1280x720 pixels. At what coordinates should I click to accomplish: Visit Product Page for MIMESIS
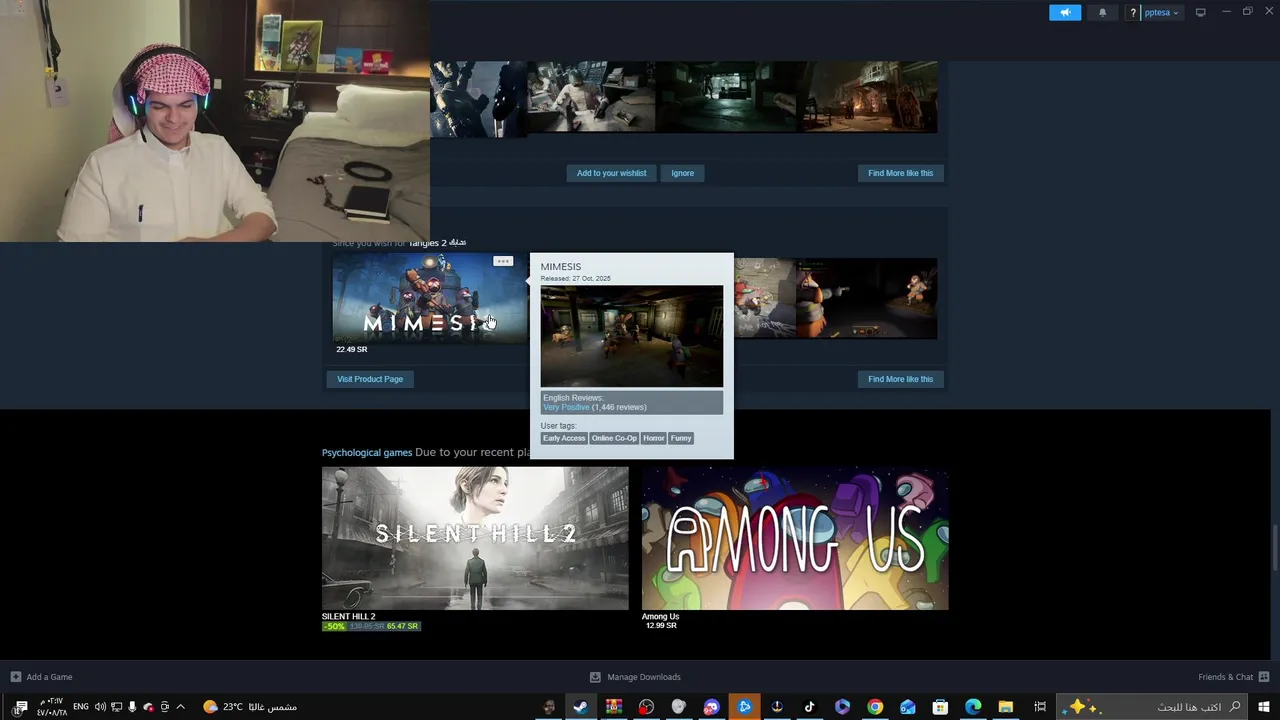click(370, 379)
